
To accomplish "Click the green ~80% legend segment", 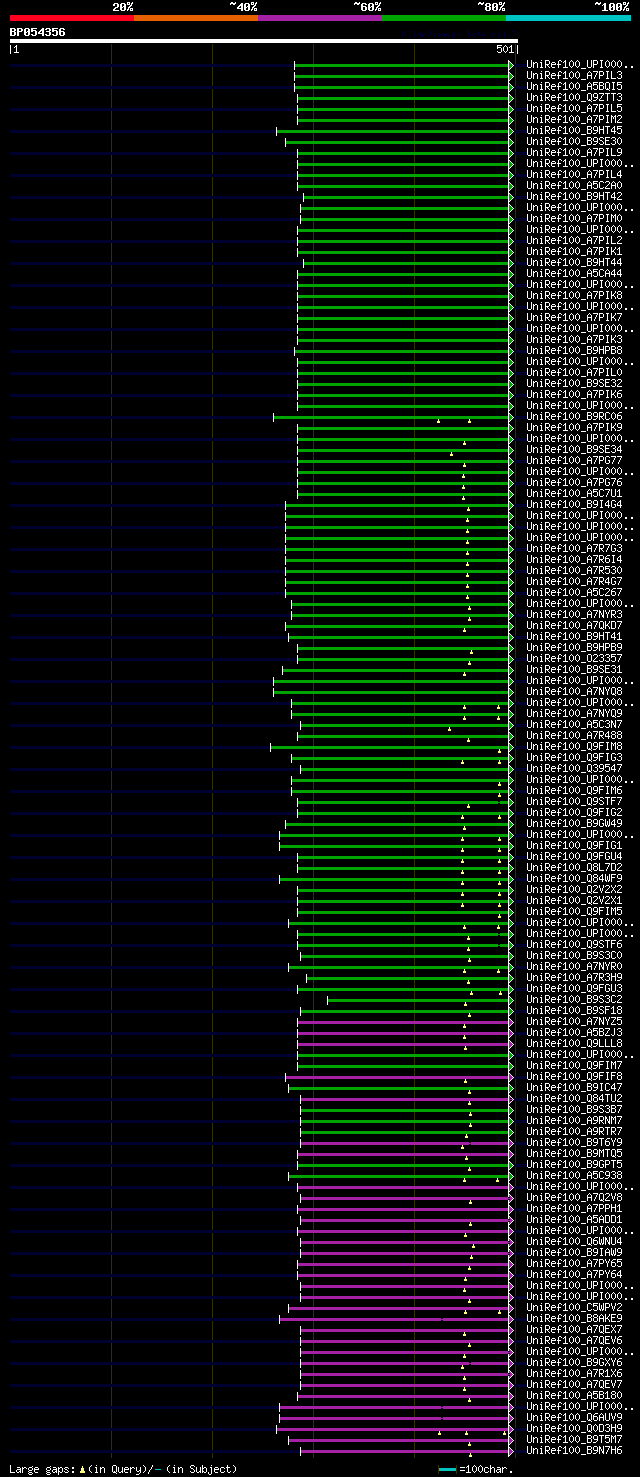I will pos(443,18).
